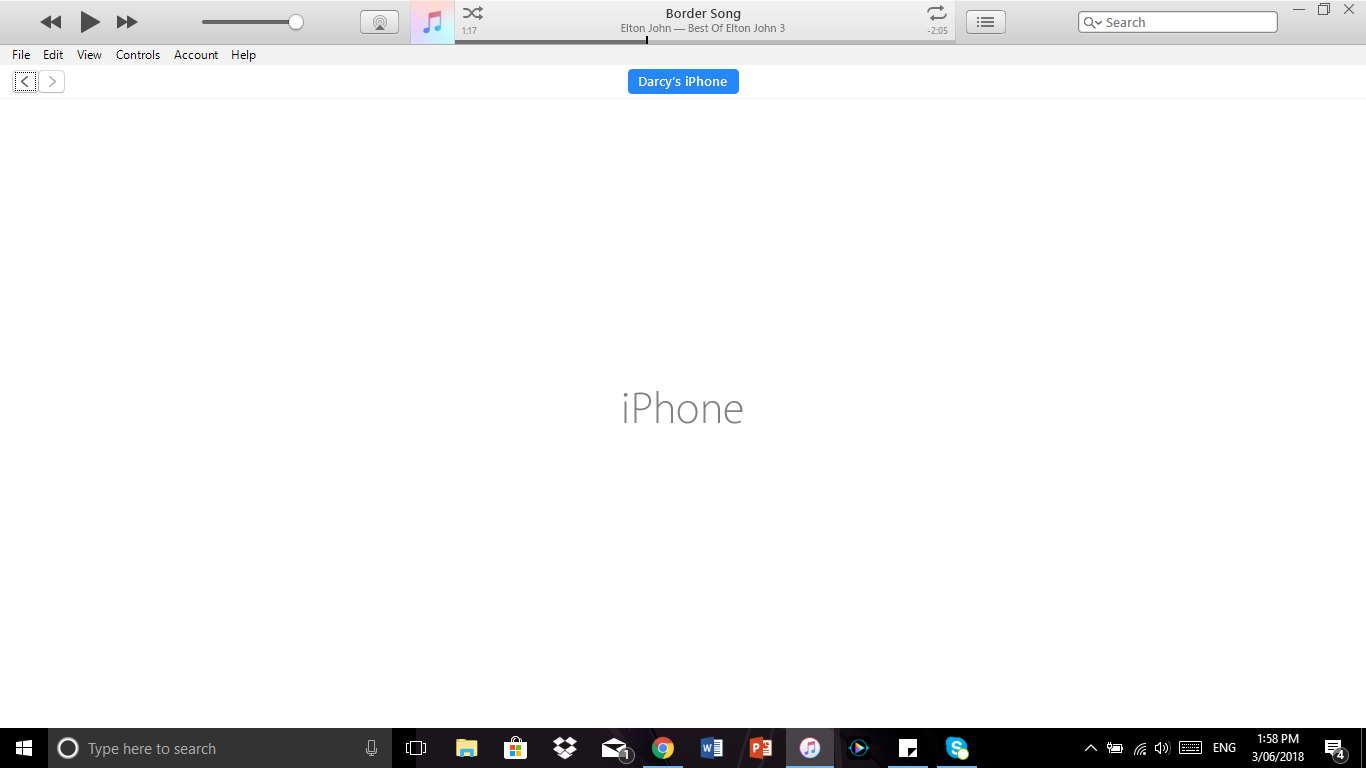Show hidden system tray icons
1366x768 pixels.
coord(1091,748)
